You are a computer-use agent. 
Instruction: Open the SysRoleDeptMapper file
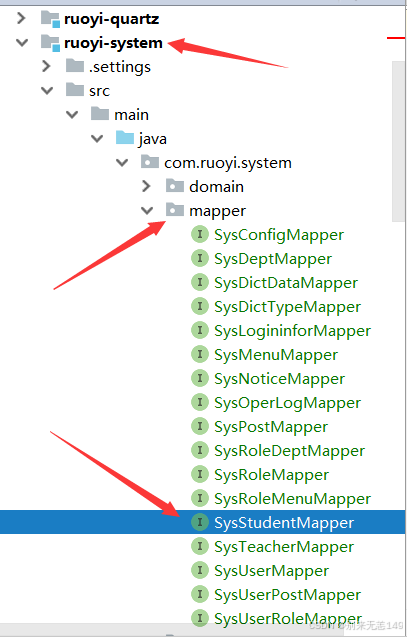tap(290, 451)
